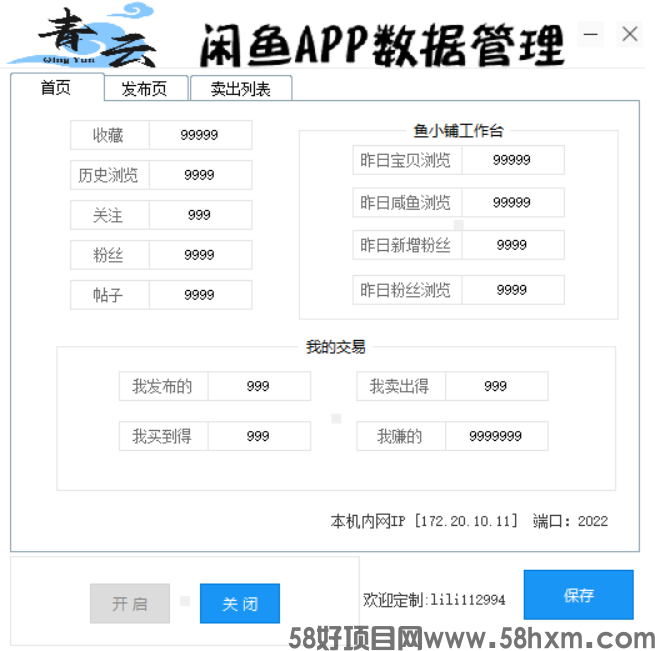Select the 昨日新增粉丝 value field
Image resolution: width=655 pixels, height=651 pixels.
(513, 245)
